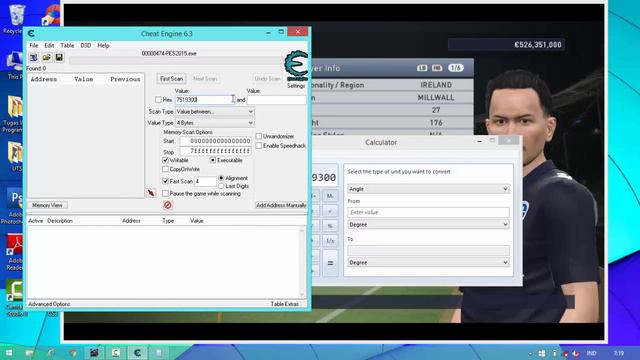Enable the CopyOnWrite checkbox
This screenshot has width=640, height=360.
[x=165, y=169]
